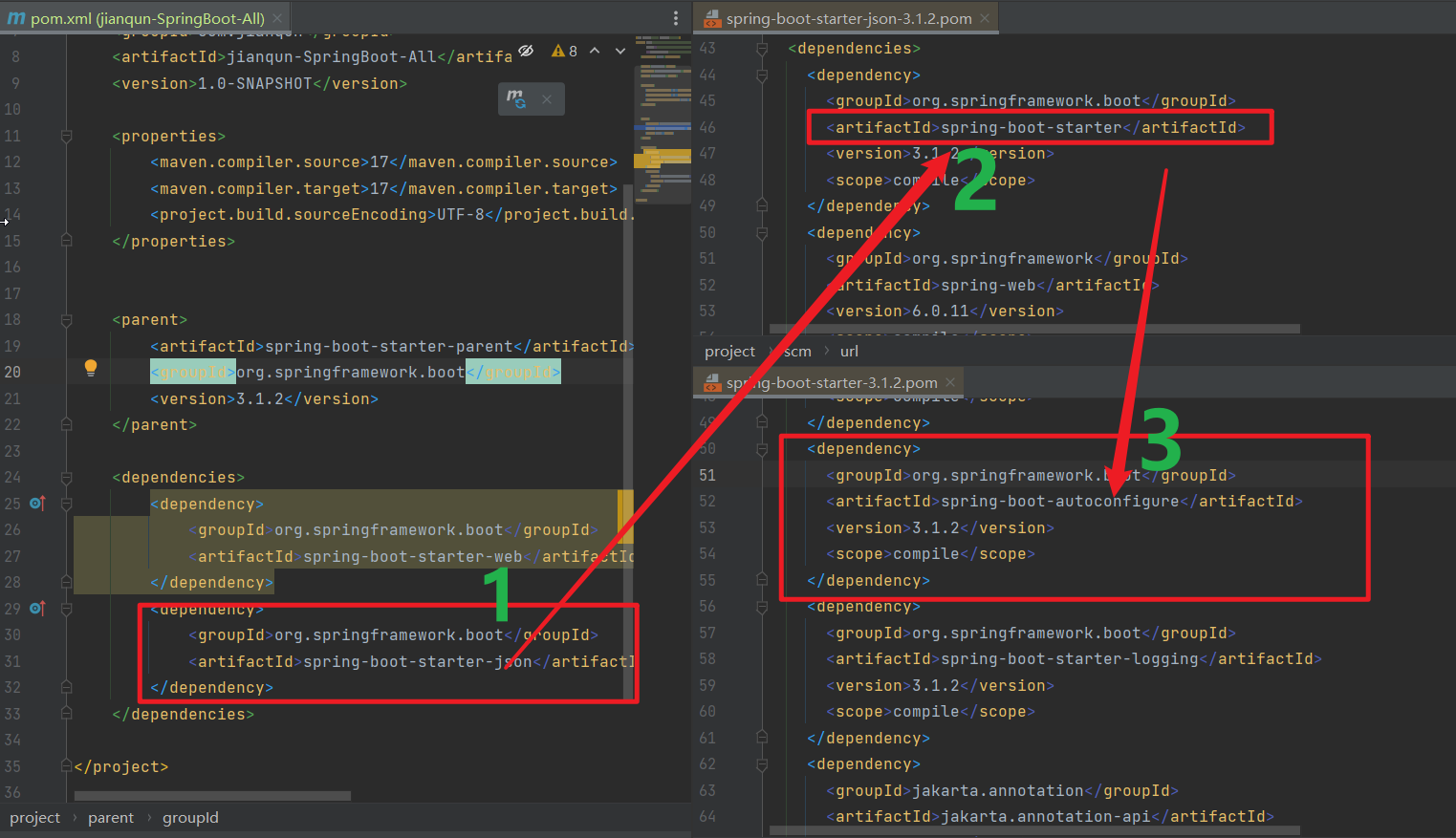Click 'groupId' breadcrumb in the pom.xml footer

190,818
